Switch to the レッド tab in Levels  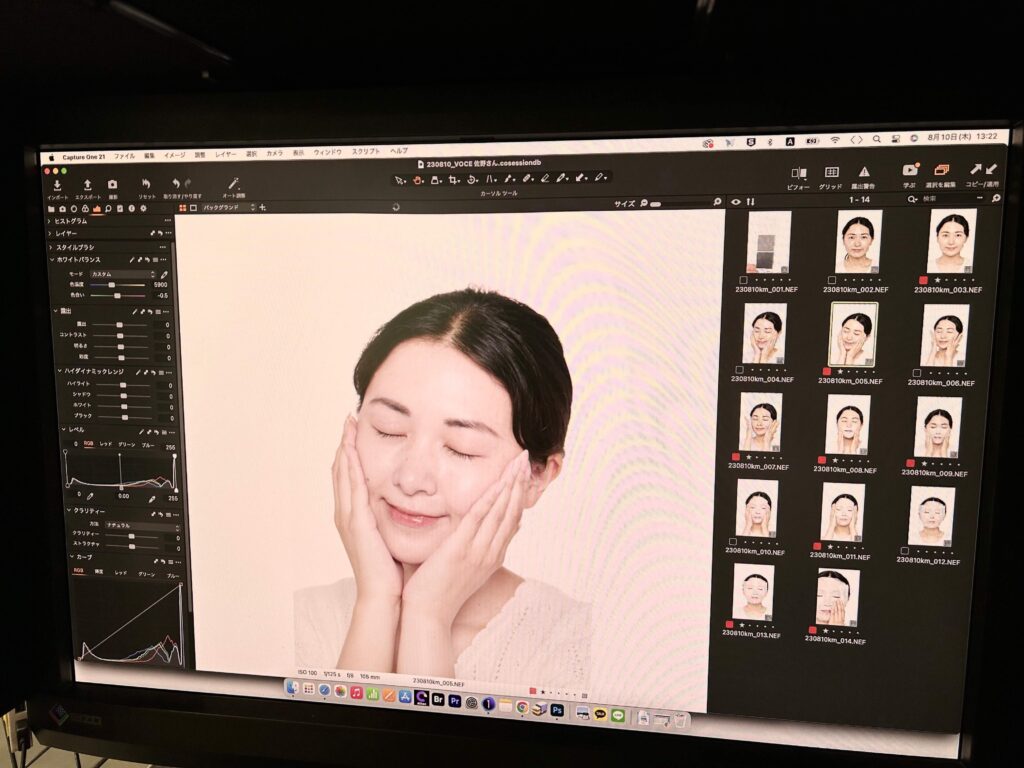coord(105,442)
